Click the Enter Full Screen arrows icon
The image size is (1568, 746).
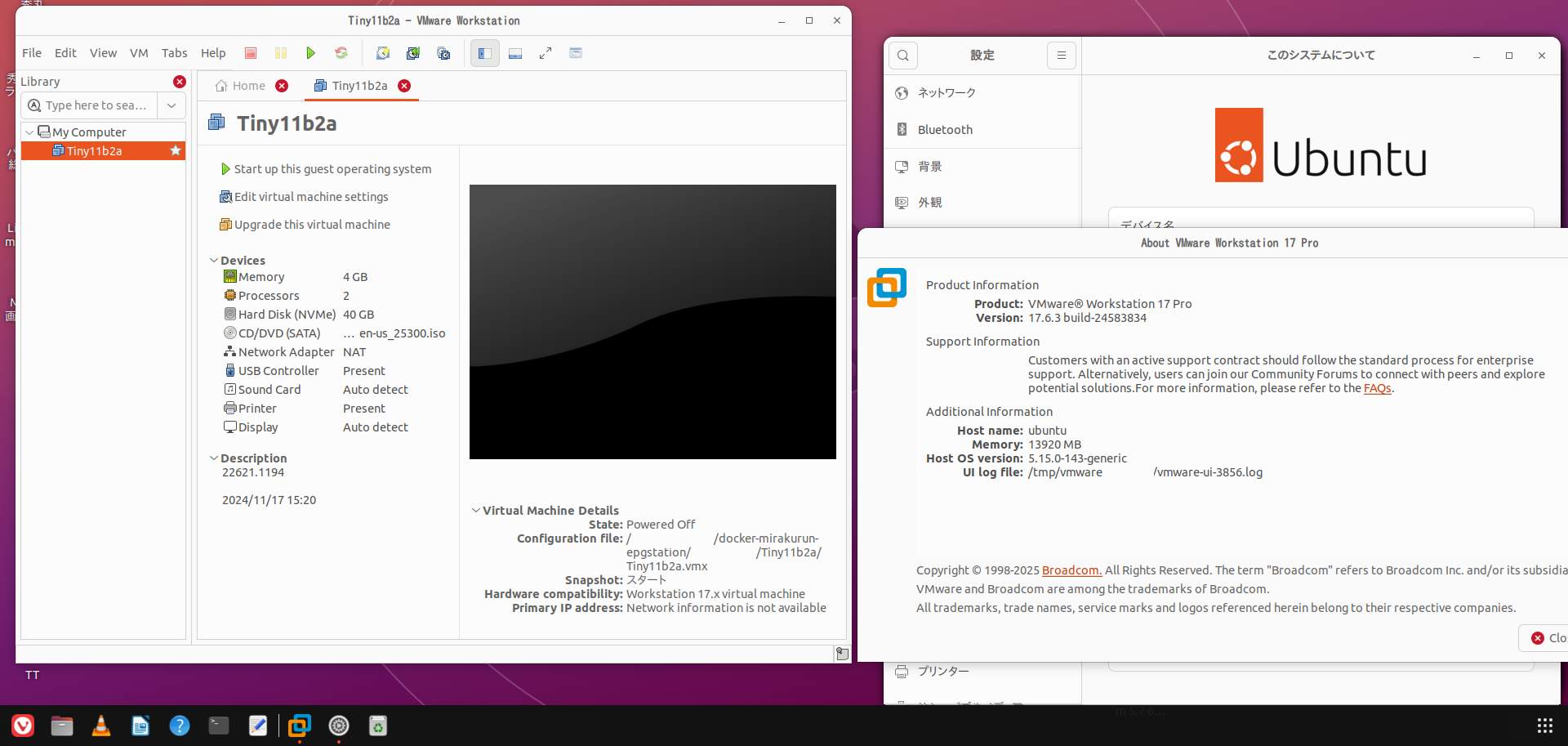(546, 53)
